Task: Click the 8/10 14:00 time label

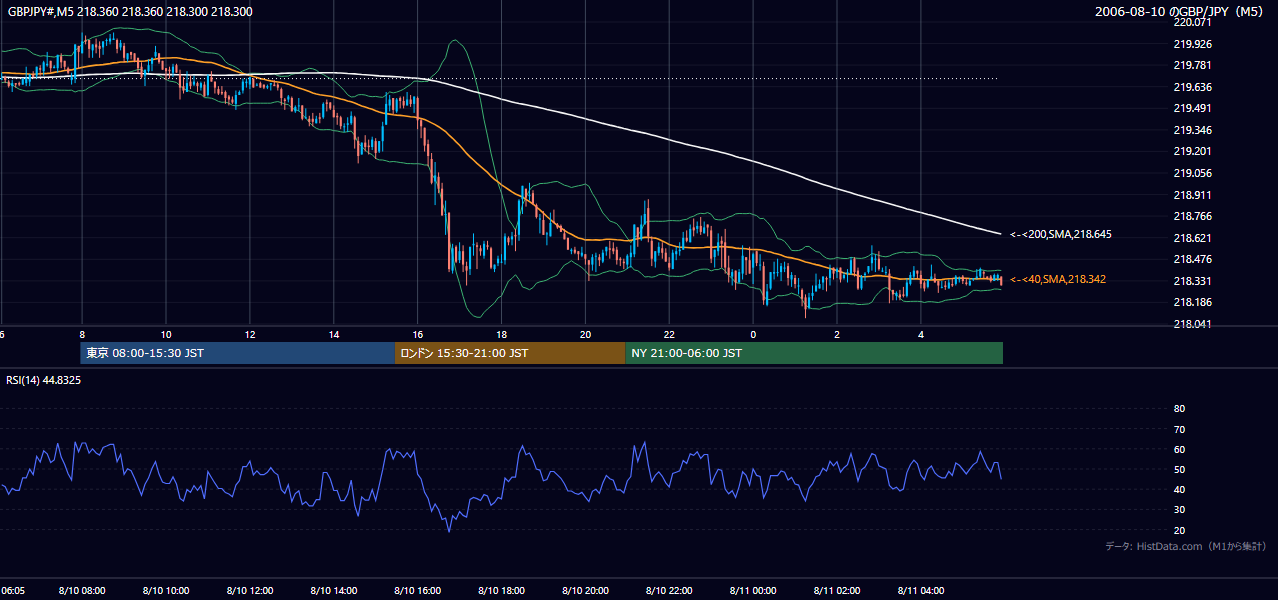Action: point(335,590)
